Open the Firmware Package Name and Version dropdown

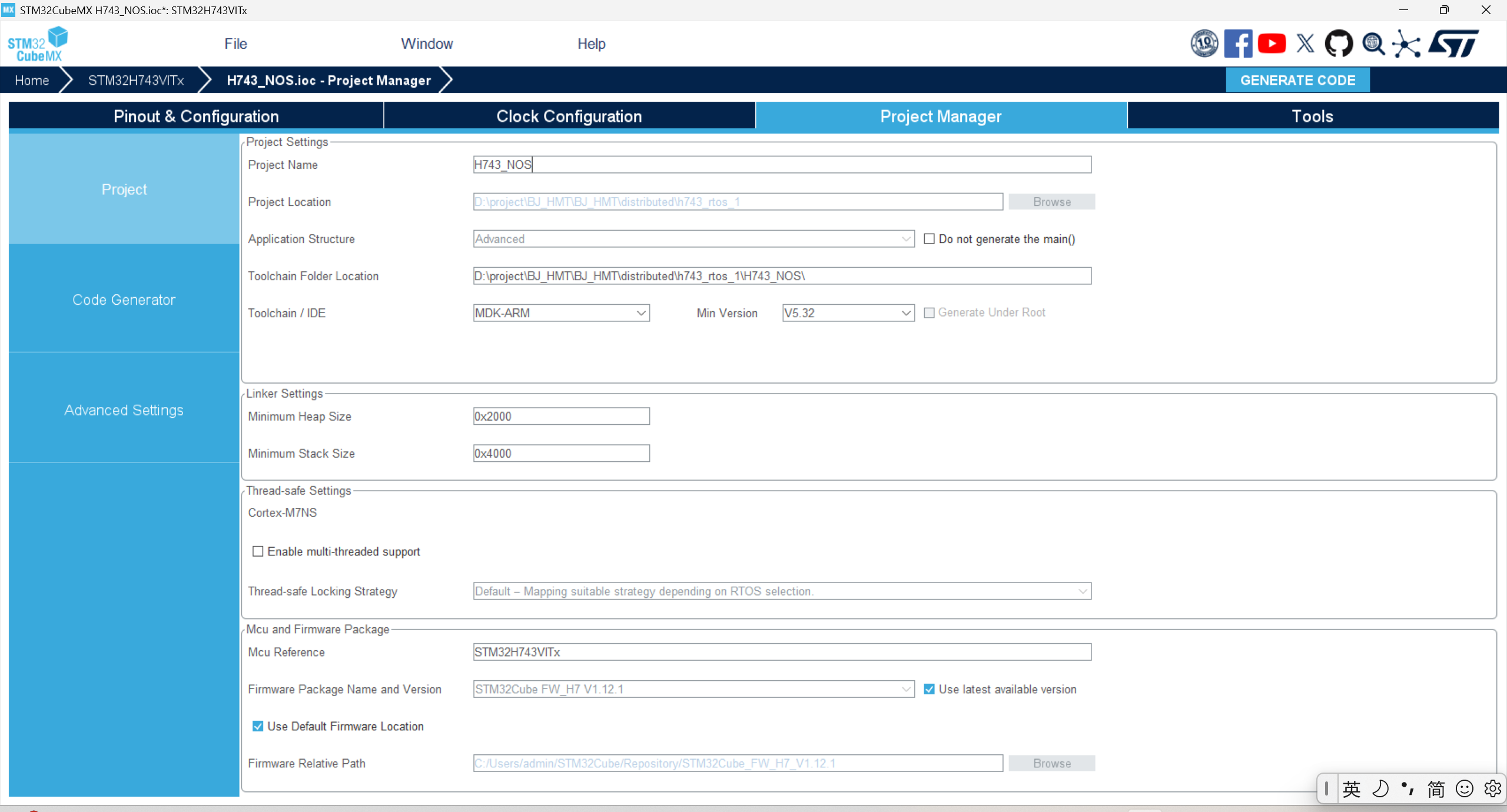point(693,689)
